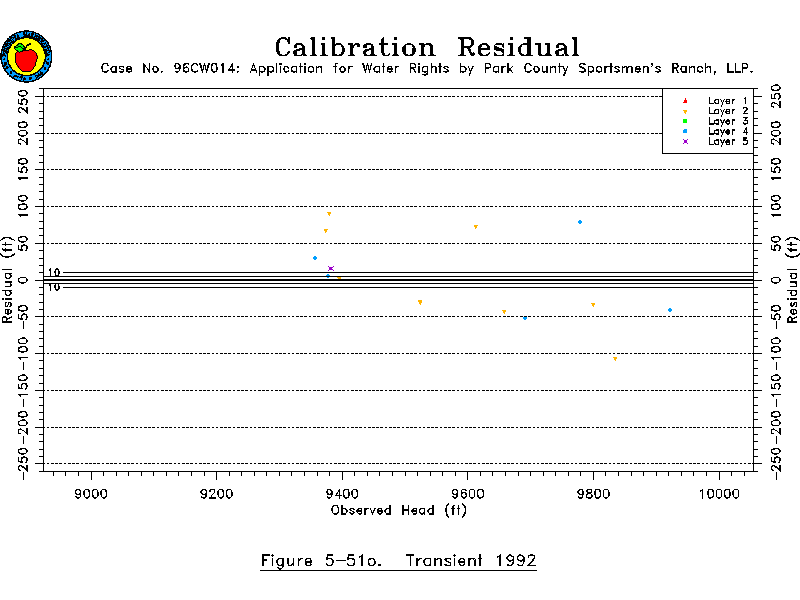Select the Layer 5 purple x legend marker
The image size is (800, 600).
click(685, 141)
